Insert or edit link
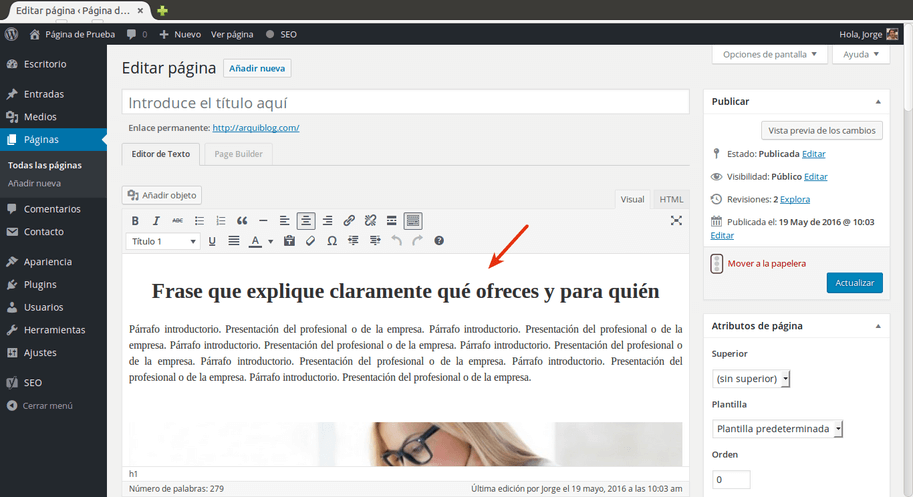Screen dimensions: 913x497 pos(349,221)
